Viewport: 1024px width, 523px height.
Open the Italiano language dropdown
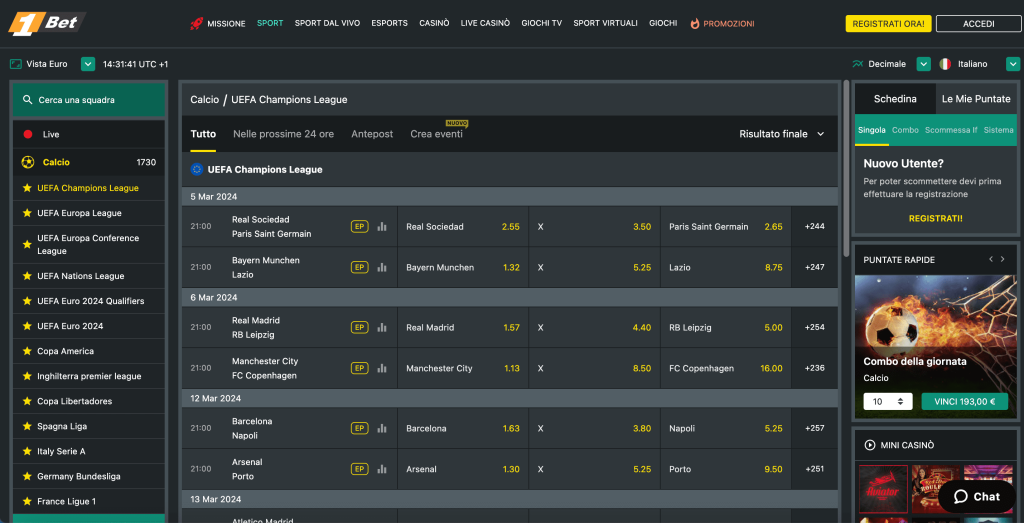1013,64
